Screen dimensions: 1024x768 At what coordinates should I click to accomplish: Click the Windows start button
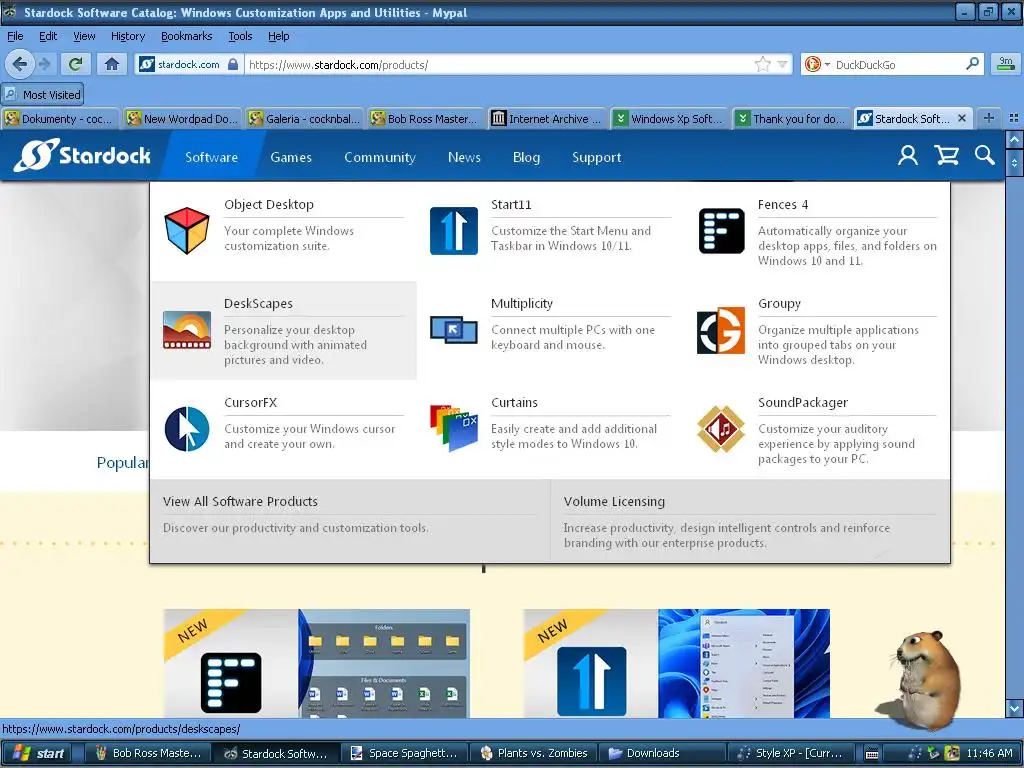[37, 753]
